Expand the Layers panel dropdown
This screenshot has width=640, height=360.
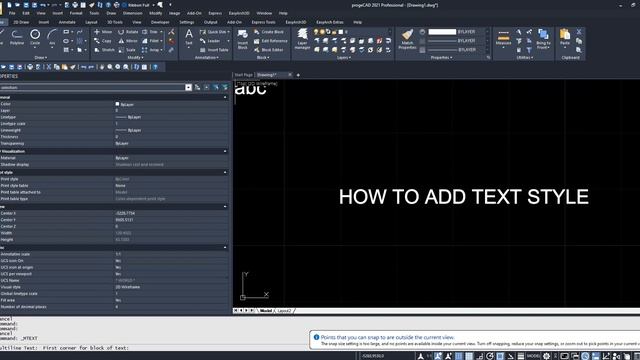[344, 58]
